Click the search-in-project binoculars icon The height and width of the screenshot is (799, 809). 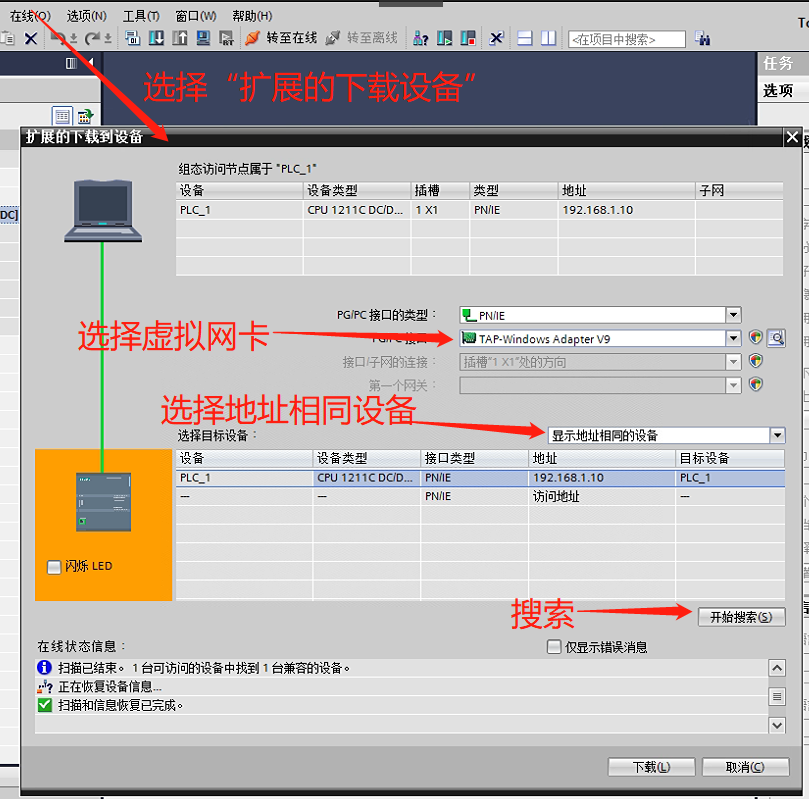click(x=703, y=39)
